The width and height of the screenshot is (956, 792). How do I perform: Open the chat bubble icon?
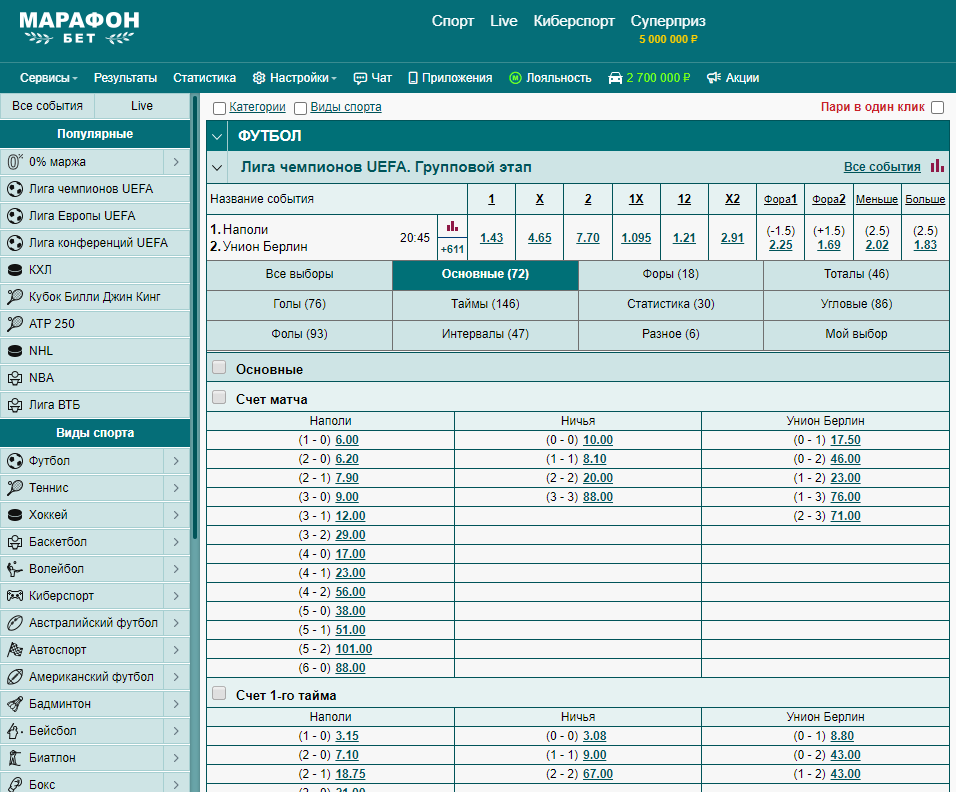coord(360,78)
